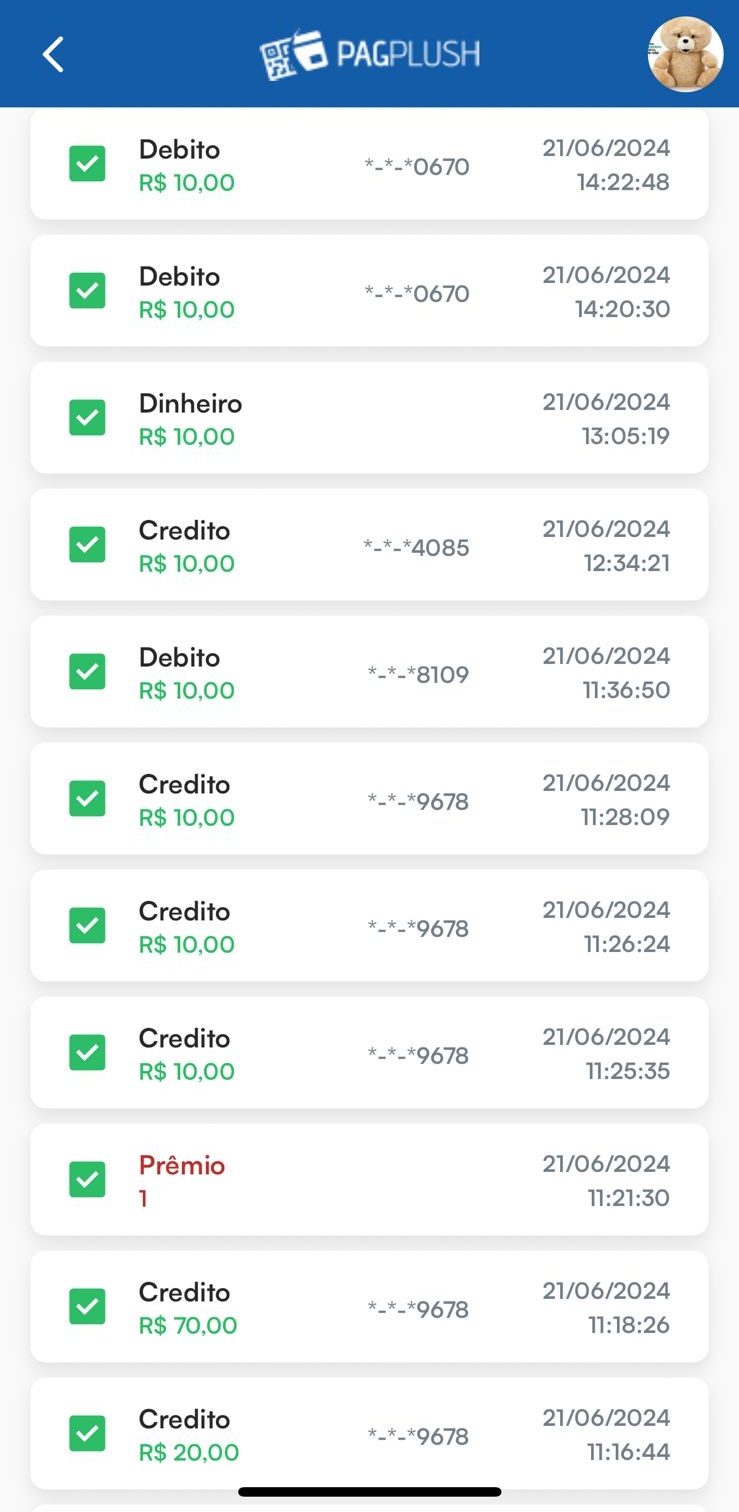Open the Debito transaction at 14:22:48
739x1512 pixels.
point(369,165)
